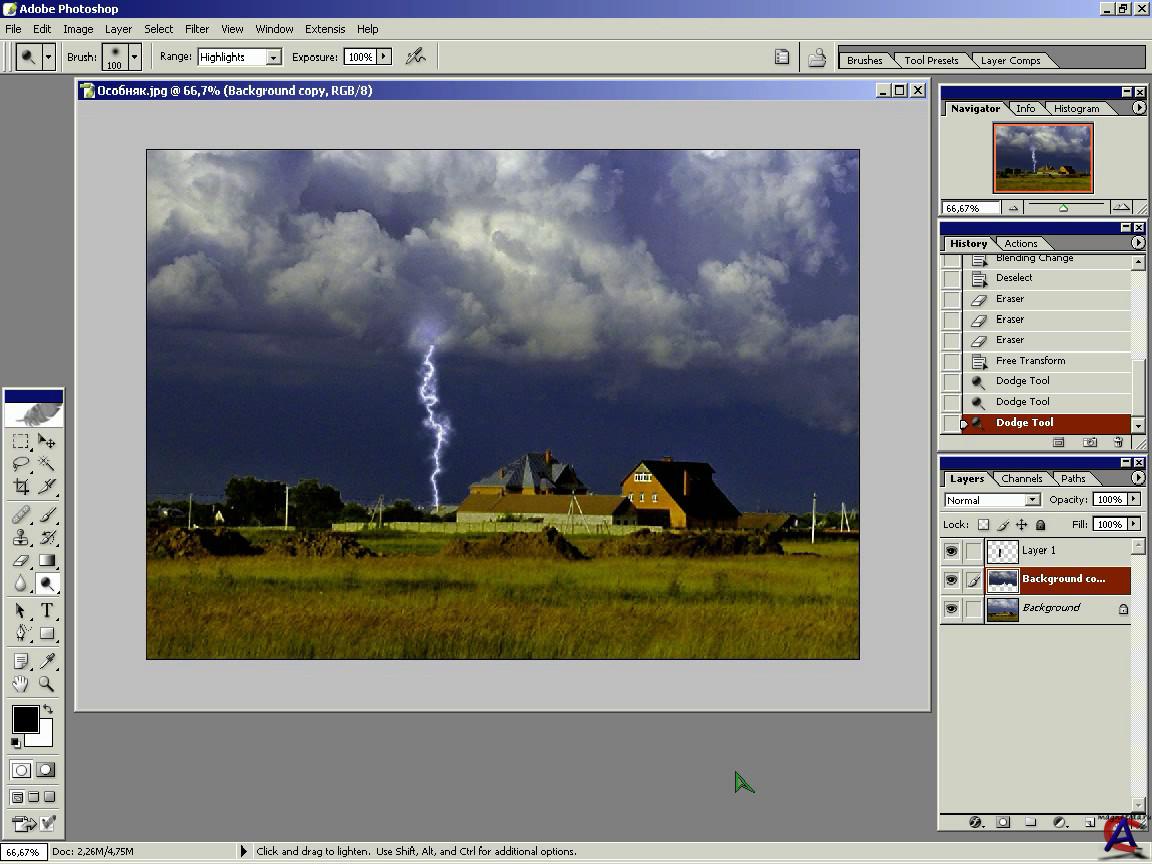Activate the Eraser tool in toolbox
The image size is (1152, 864).
[21, 561]
